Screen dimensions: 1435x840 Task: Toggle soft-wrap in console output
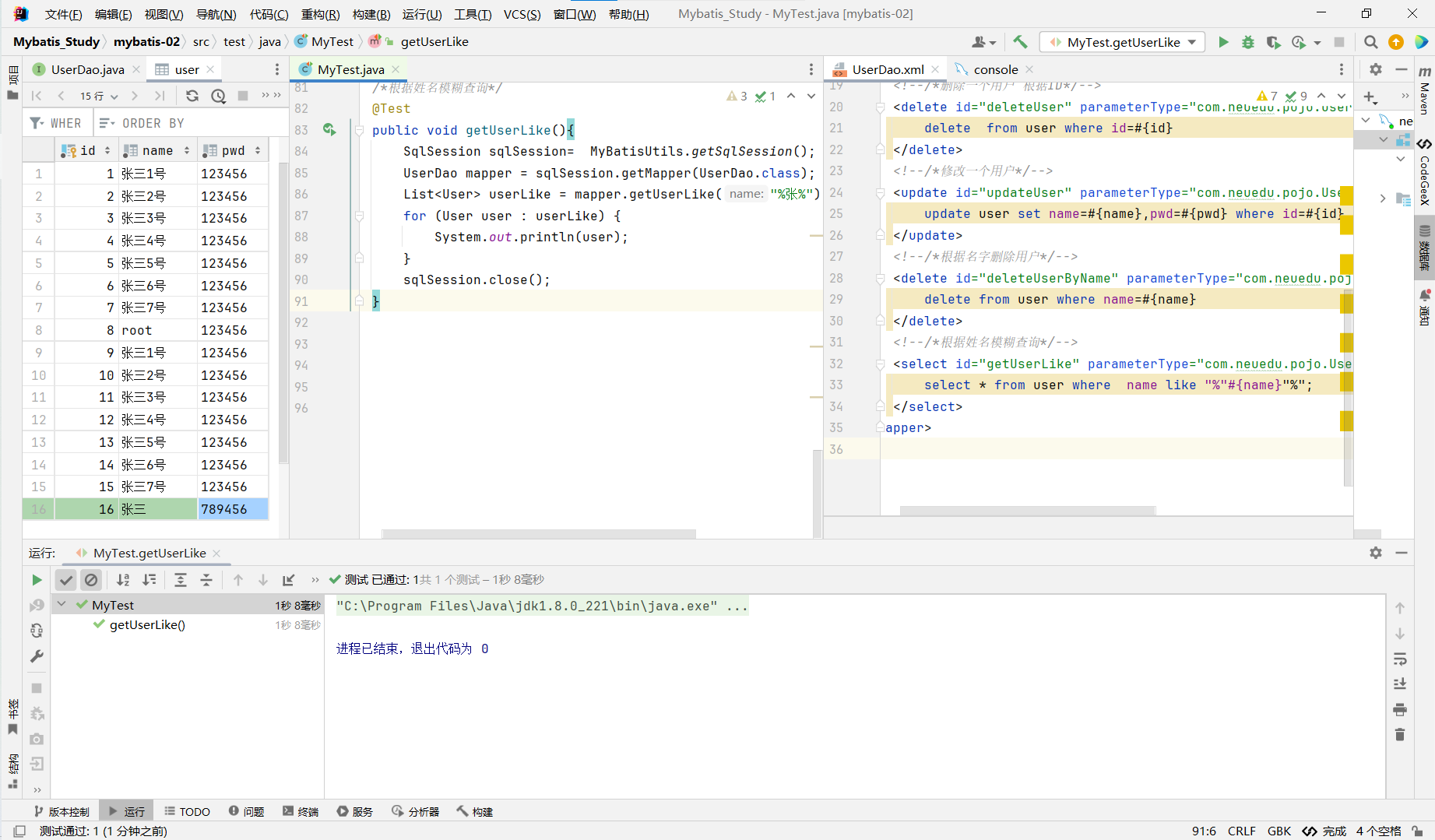pyautogui.click(x=1400, y=659)
